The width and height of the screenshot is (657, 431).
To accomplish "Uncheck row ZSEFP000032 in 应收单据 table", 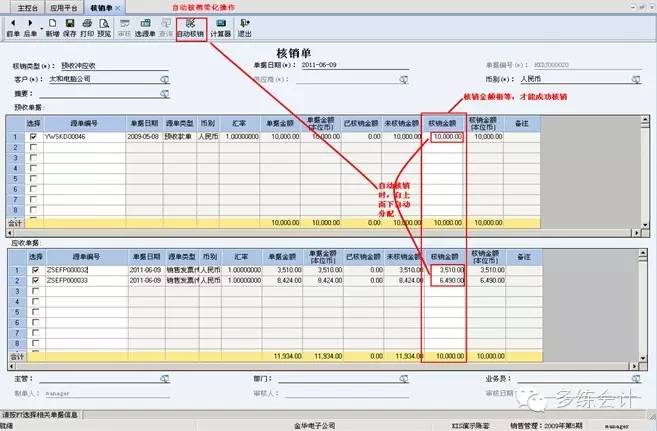I will pyautogui.click(x=36, y=270).
